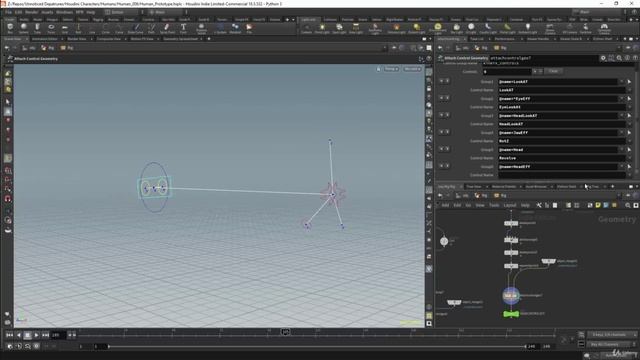This screenshot has height=360, width=640.
Task: Switch to Performance Monitor tab
Action: coord(504,39)
